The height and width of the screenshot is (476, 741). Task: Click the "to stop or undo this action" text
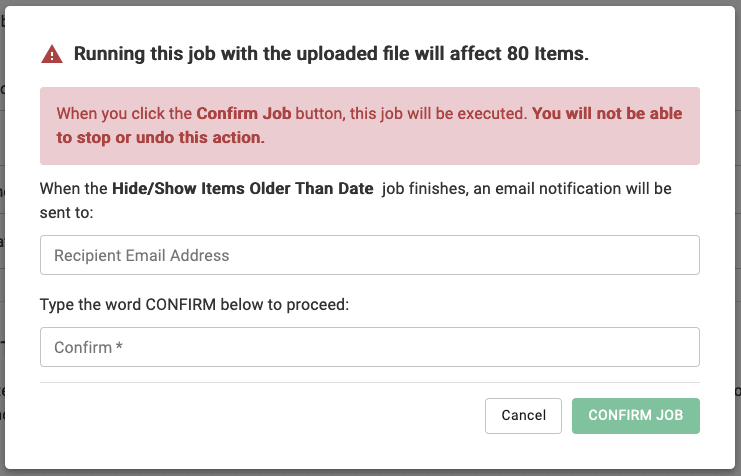[x=160, y=138]
